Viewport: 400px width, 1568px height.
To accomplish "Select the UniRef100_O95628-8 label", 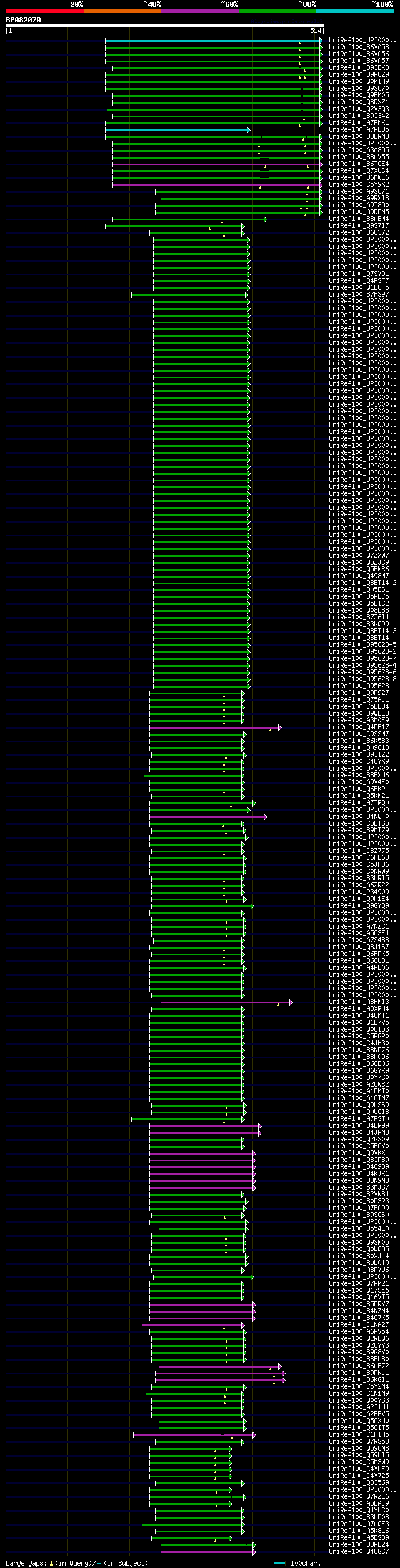I will point(362,679).
